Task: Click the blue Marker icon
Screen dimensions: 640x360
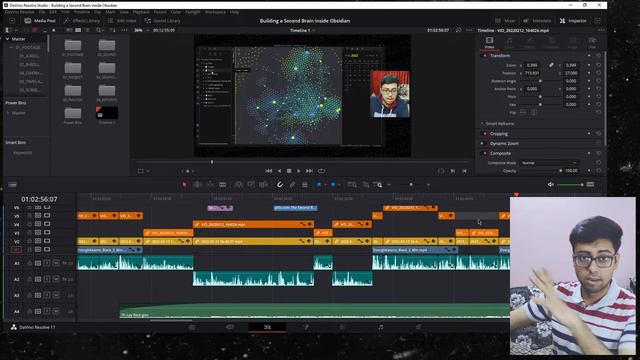Action: click(x=333, y=184)
